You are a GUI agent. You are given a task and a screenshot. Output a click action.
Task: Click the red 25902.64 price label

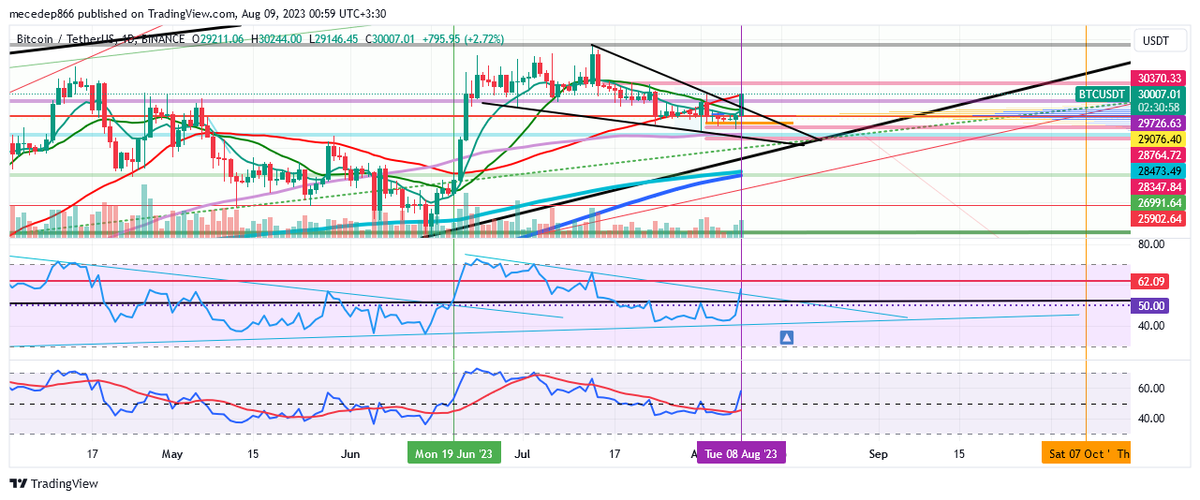pos(1160,218)
